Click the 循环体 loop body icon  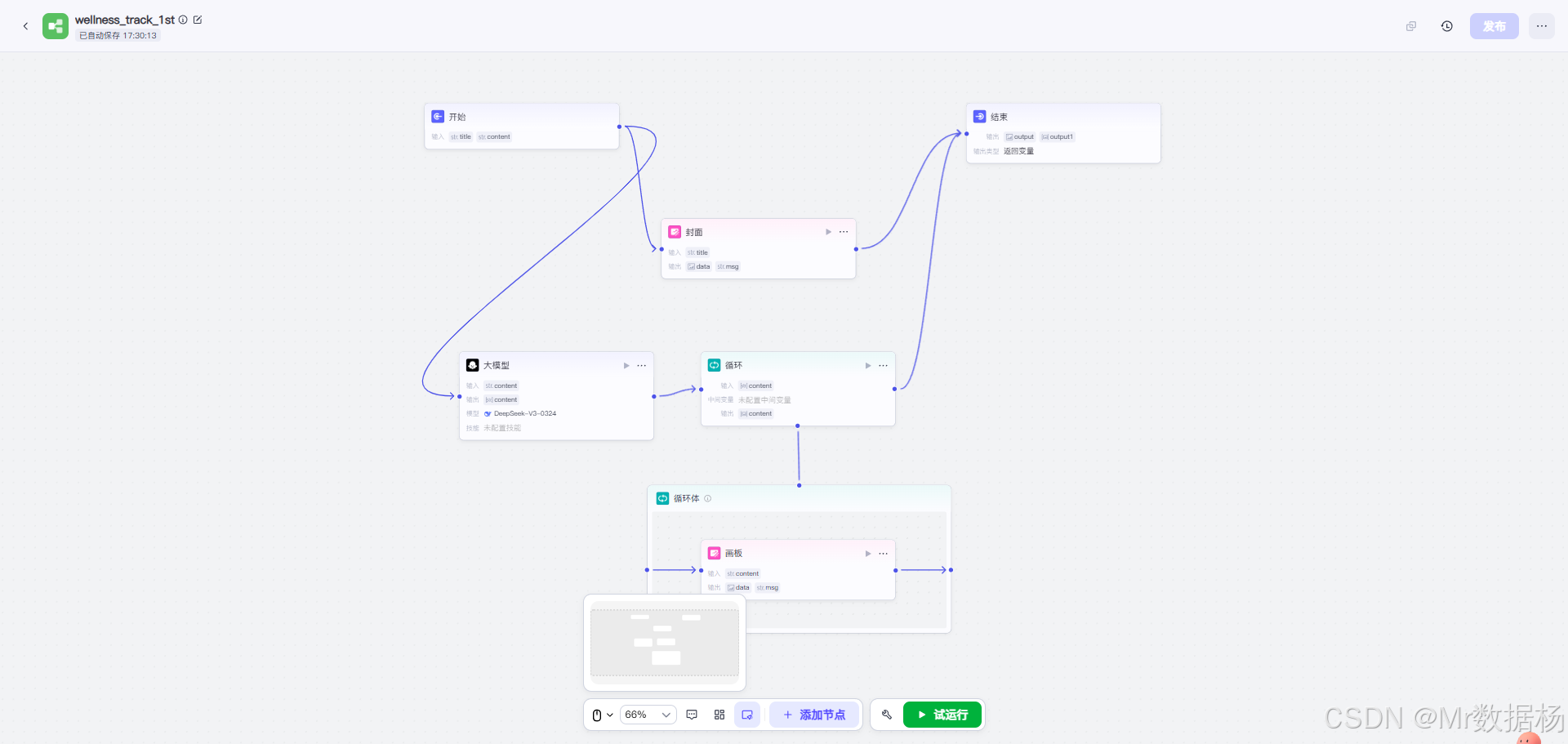tap(662, 498)
